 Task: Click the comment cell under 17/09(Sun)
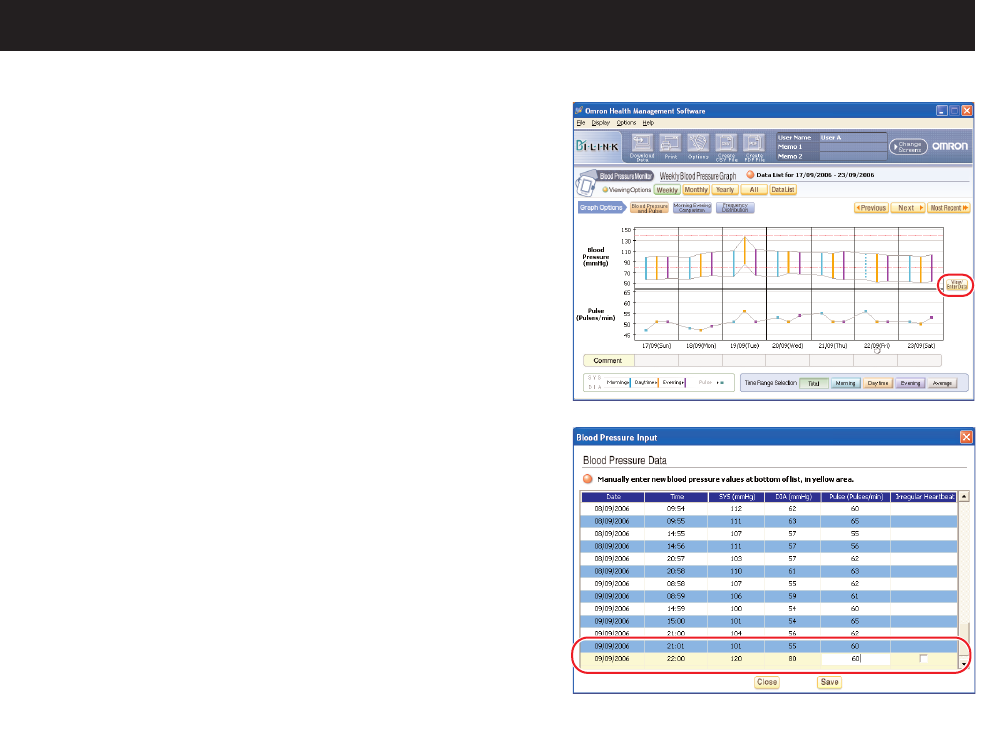656,360
